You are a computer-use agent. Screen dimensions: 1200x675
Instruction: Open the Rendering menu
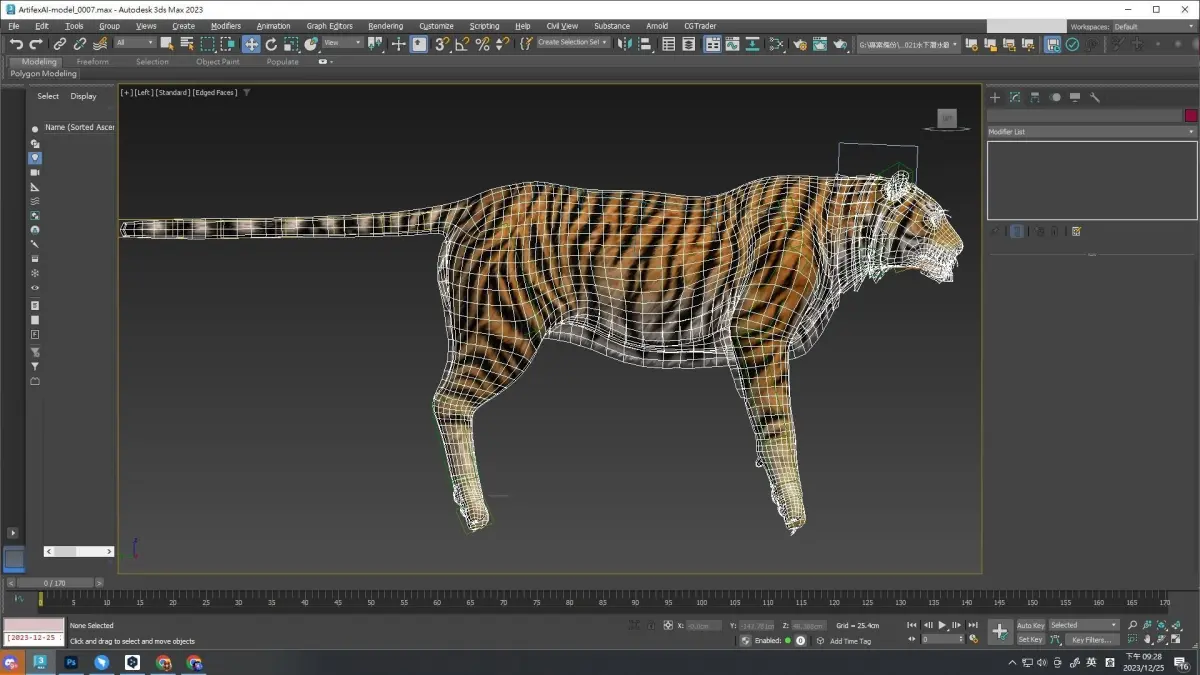[385, 26]
